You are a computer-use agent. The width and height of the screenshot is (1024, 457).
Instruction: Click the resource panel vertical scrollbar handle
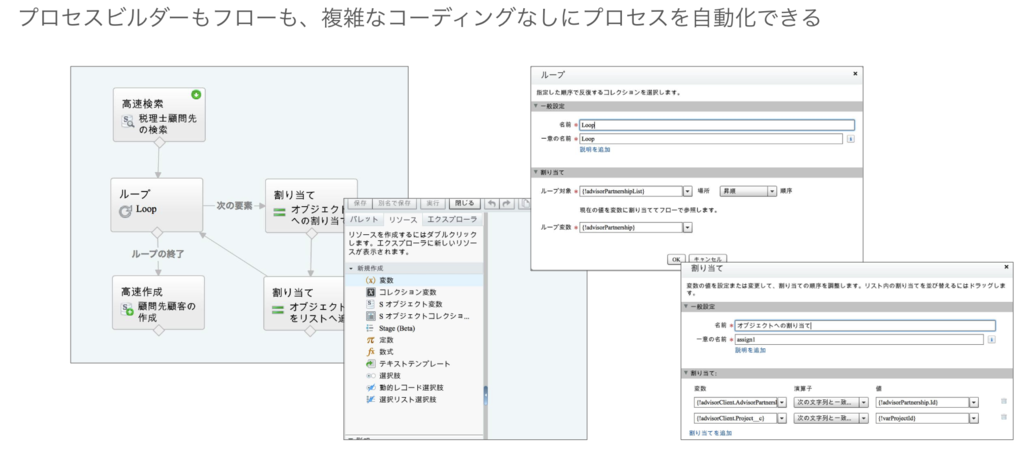pyautogui.click(x=485, y=396)
